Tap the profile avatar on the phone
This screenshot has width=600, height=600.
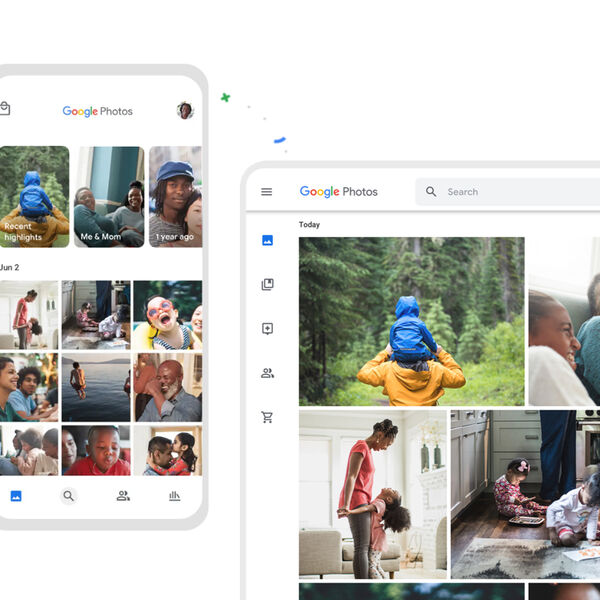tap(185, 111)
